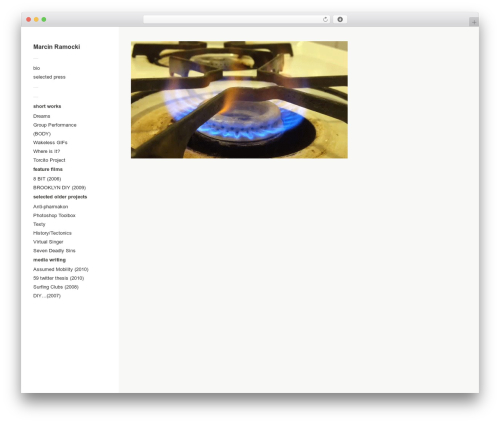Click the download icon in browser toolbar
This screenshot has height=423, width=500.
click(x=340, y=19)
